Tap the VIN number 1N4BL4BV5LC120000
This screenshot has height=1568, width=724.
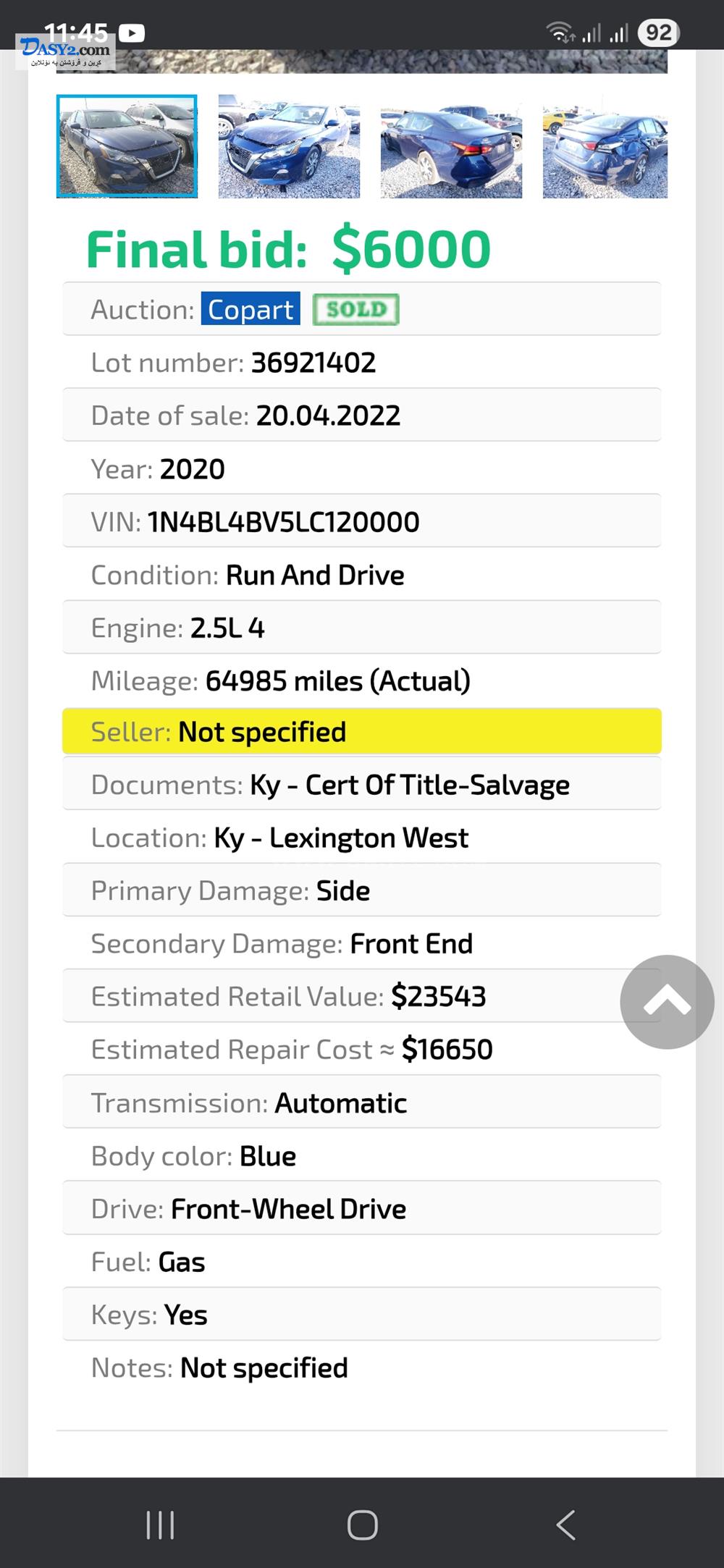pos(283,522)
